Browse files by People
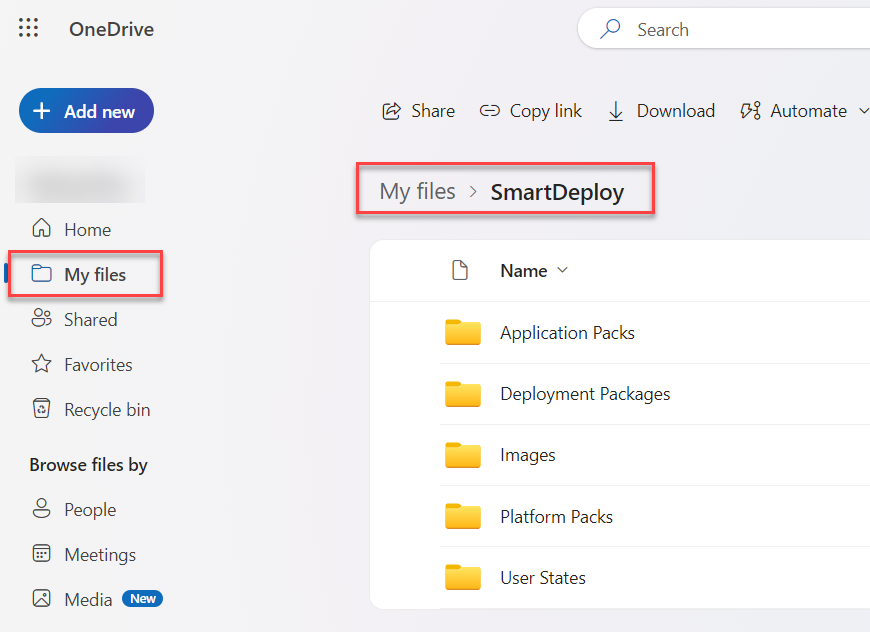870x632 pixels. [x=90, y=510]
